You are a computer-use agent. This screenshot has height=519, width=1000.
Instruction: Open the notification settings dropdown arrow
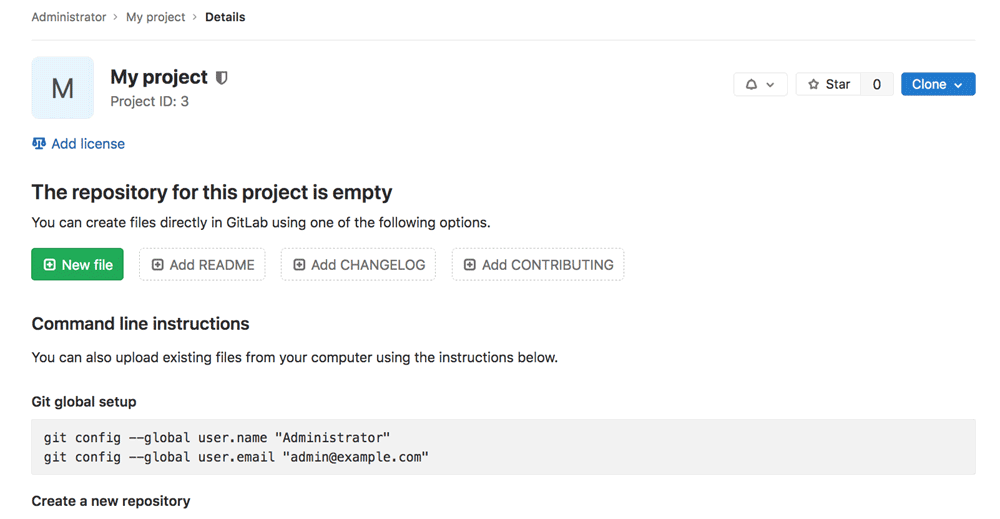tap(770, 85)
